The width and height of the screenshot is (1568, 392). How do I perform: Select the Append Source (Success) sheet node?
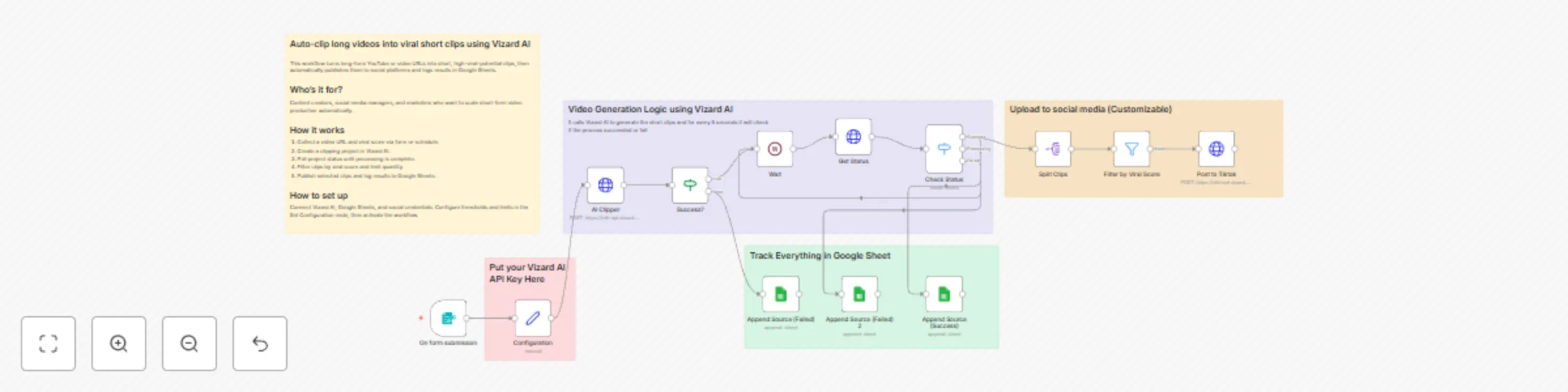pos(944,294)
